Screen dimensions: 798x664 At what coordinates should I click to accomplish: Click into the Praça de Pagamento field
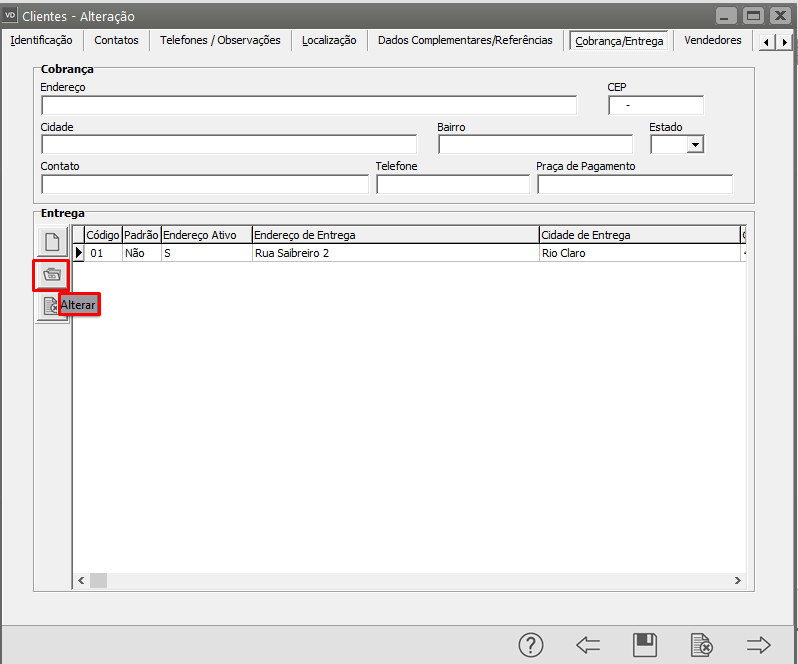pyautogui.click(x=634, y=184)
